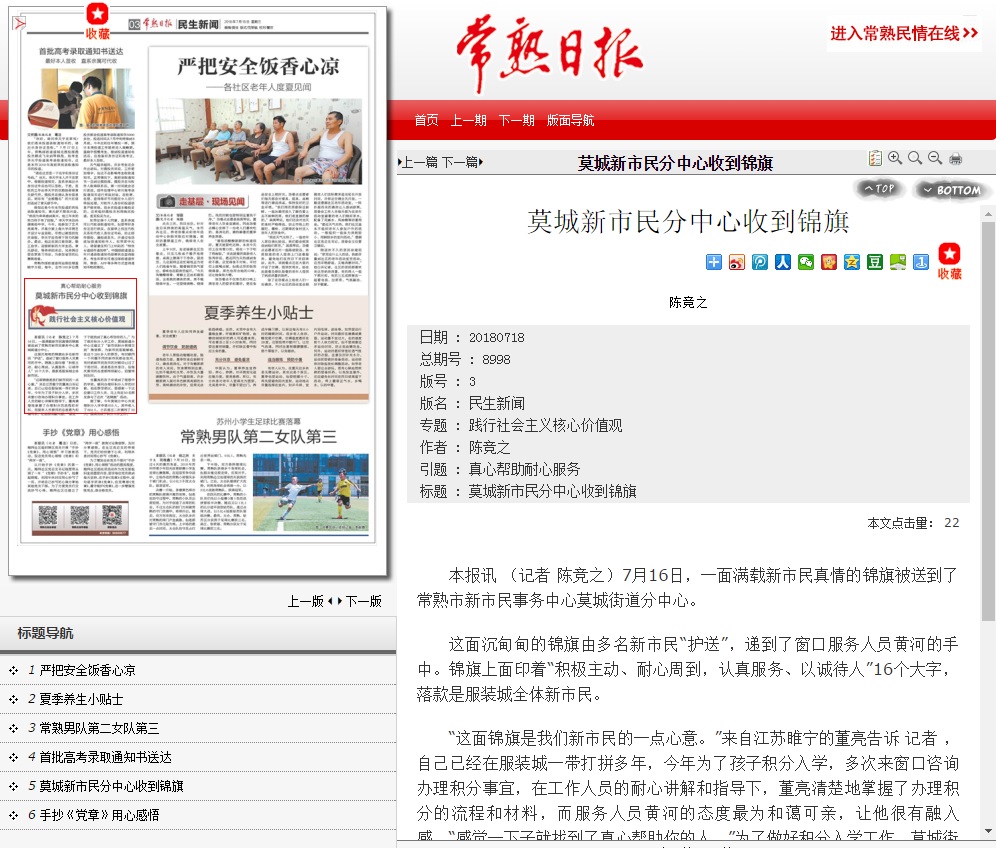Image resolution: width=996 pixels, height=848 pixels.
Task: Open headline 6 手抄《党章》用心感悟
Action: click(99, 815)
